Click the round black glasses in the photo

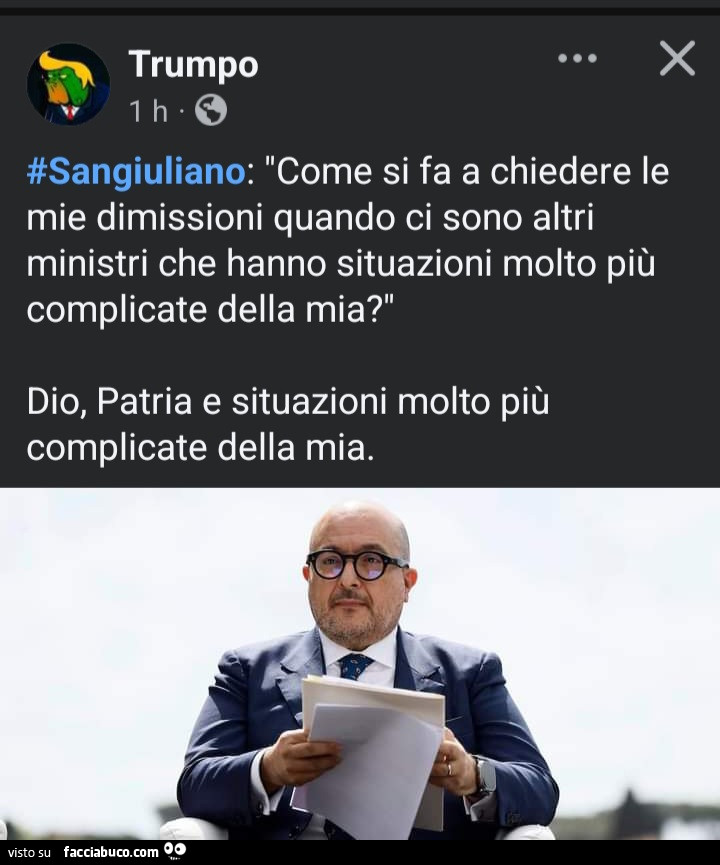pyautogui.click(x=357, y=564)
